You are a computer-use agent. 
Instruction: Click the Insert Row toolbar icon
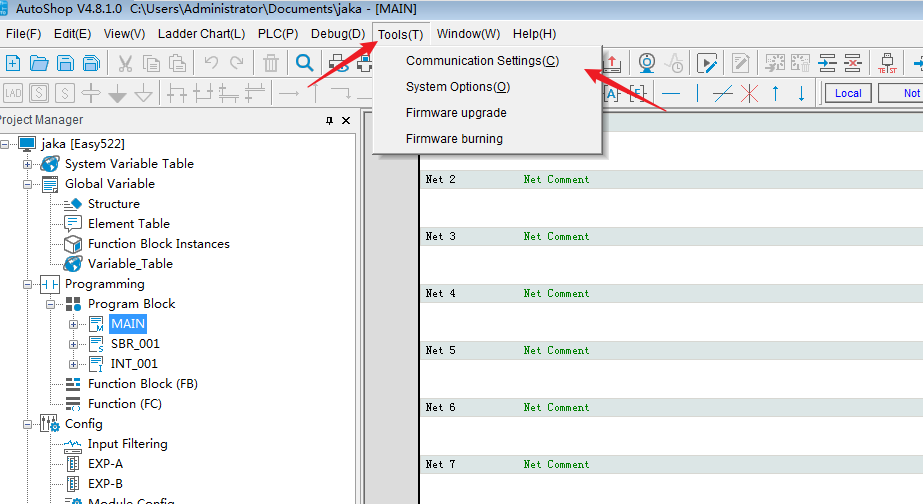[827, 63]
